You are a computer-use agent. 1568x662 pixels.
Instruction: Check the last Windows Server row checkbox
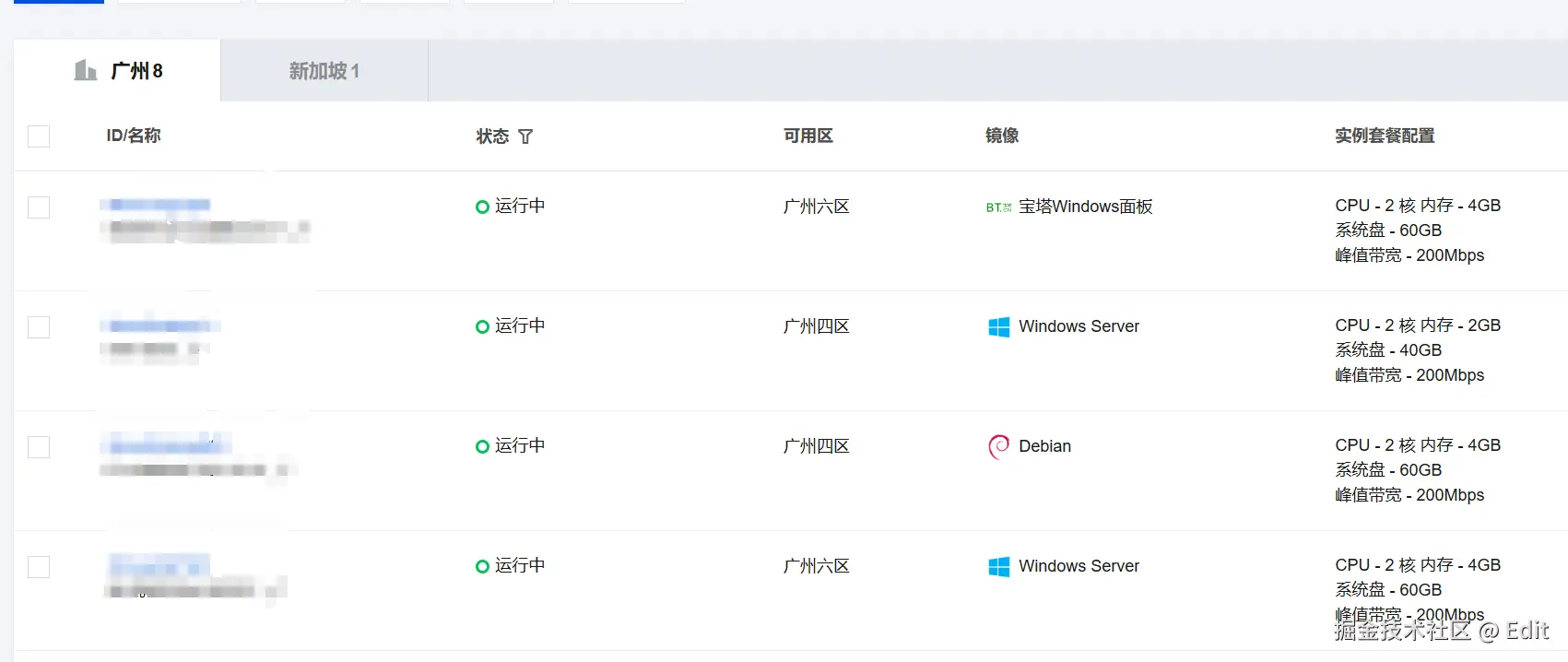click(39, 567)
